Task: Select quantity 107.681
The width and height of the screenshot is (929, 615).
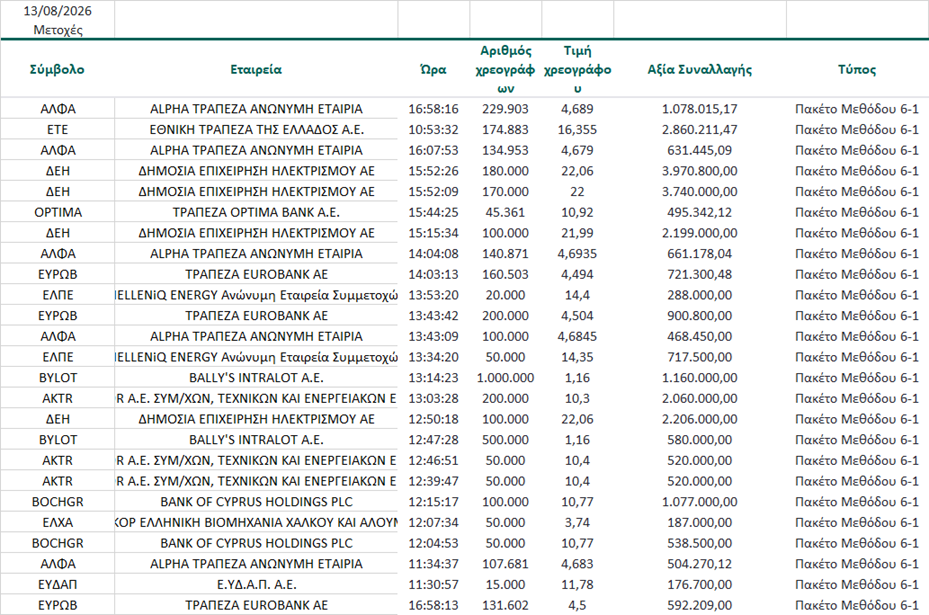Action: 505,564
